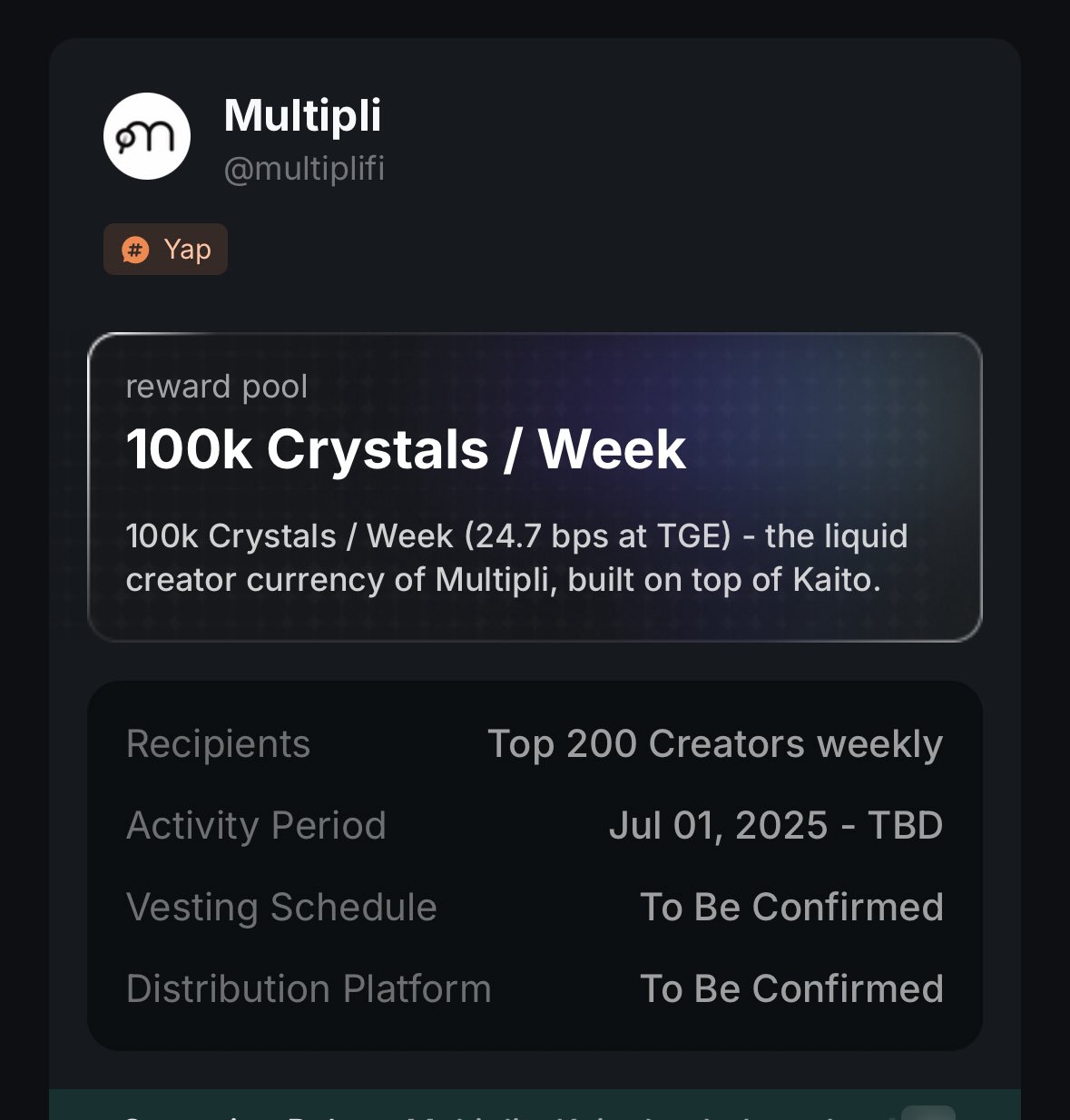
Task: Open the Multipli profile name
Action: coord(302,116)
